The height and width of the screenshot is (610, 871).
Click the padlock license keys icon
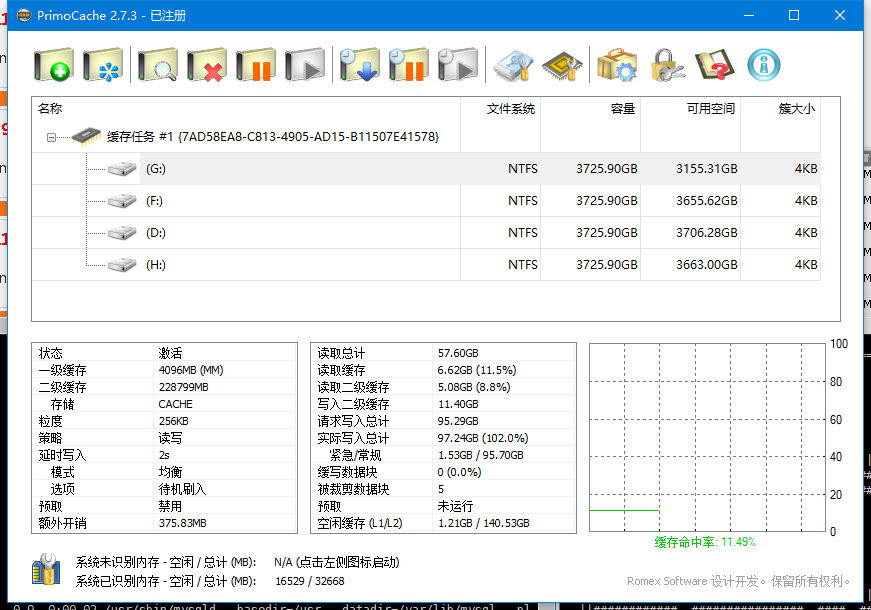[666, 66]
